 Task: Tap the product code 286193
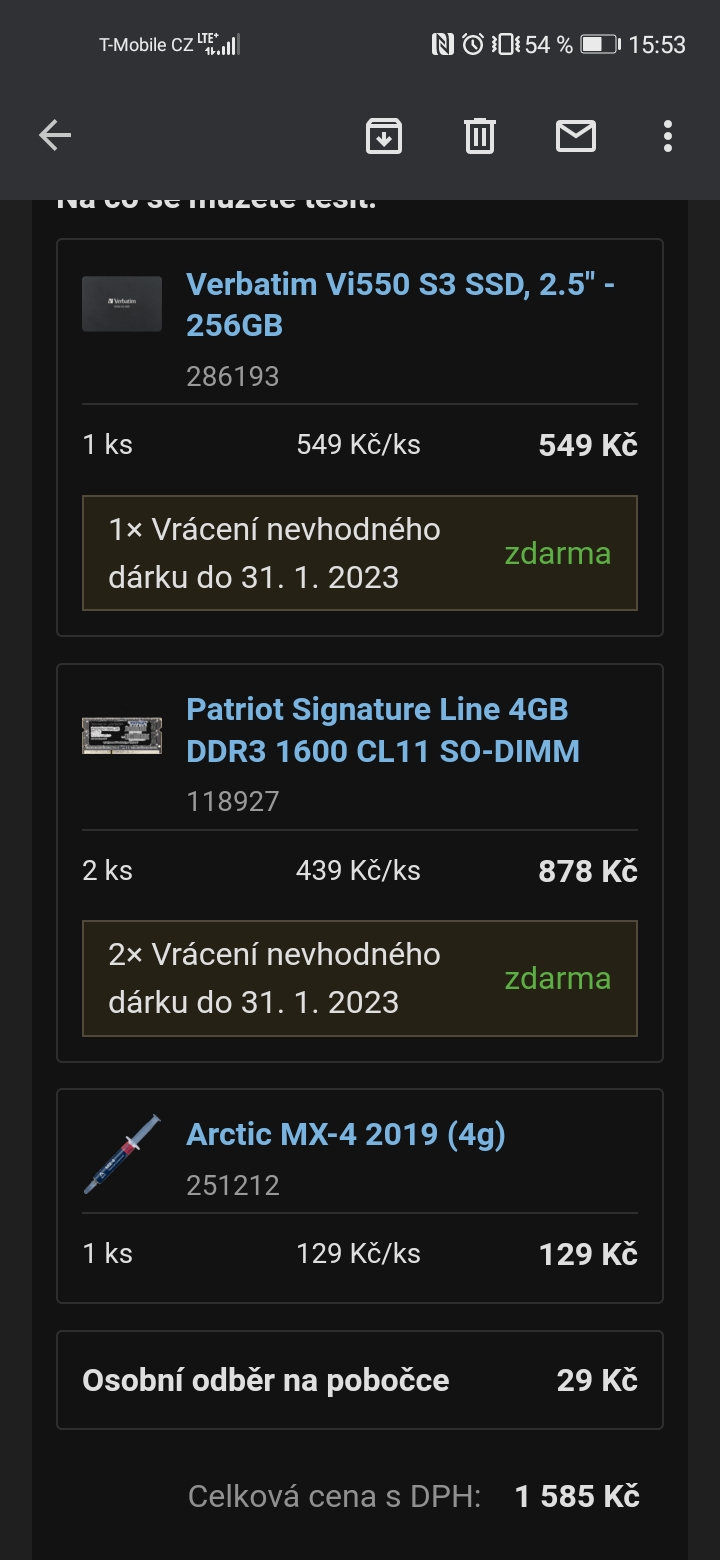click(233, 377)
